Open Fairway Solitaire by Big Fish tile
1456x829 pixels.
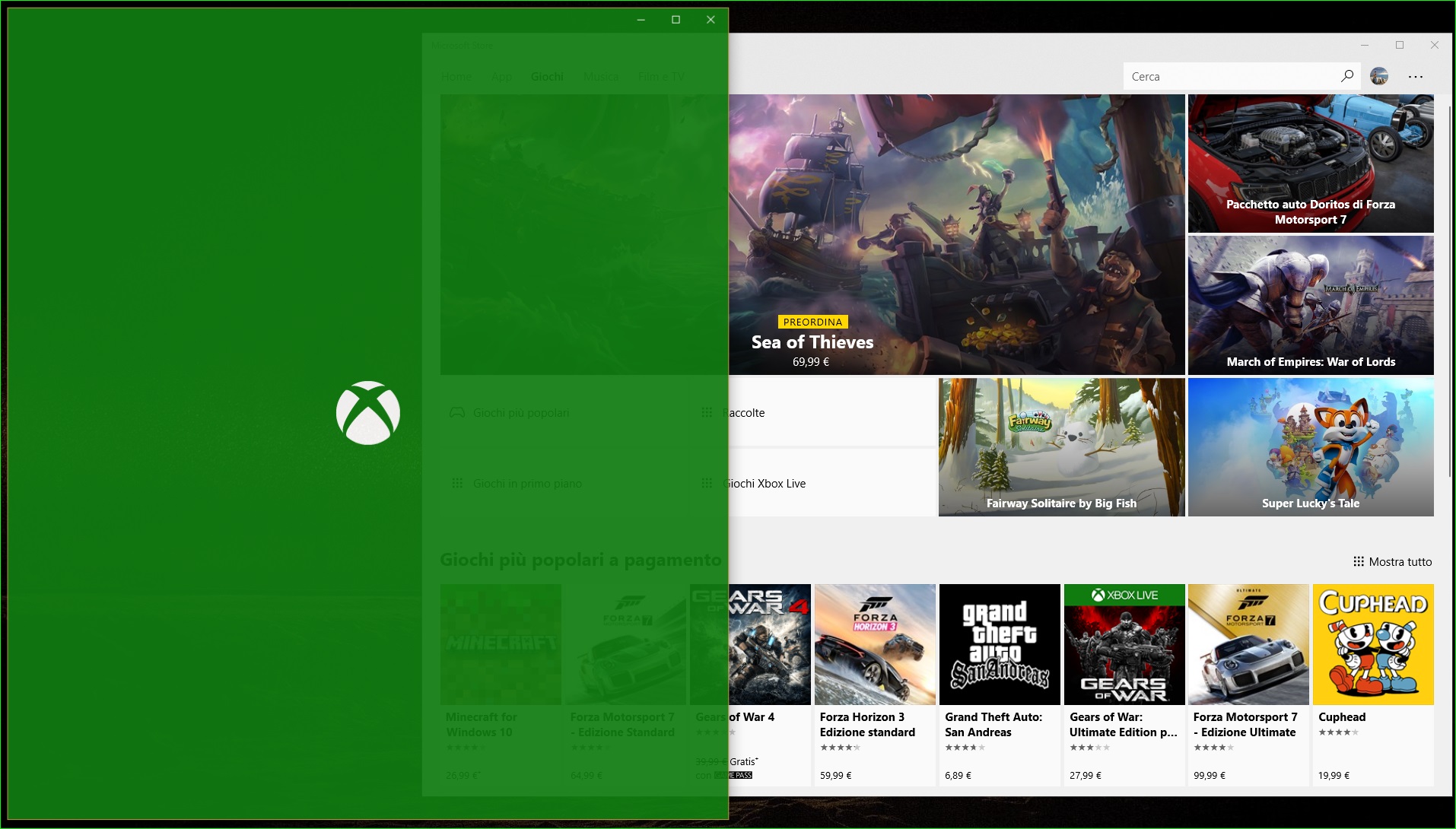pos(1061,447)
